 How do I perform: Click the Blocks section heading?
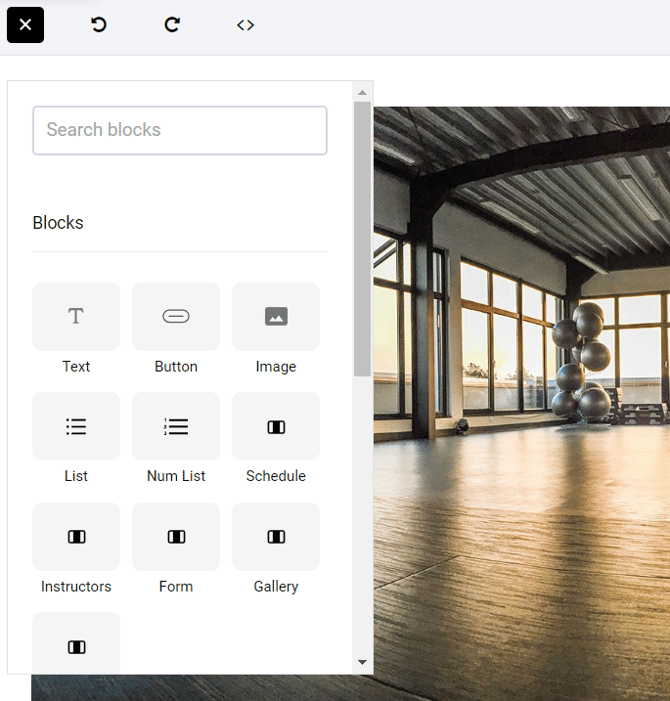coord(58,223)
